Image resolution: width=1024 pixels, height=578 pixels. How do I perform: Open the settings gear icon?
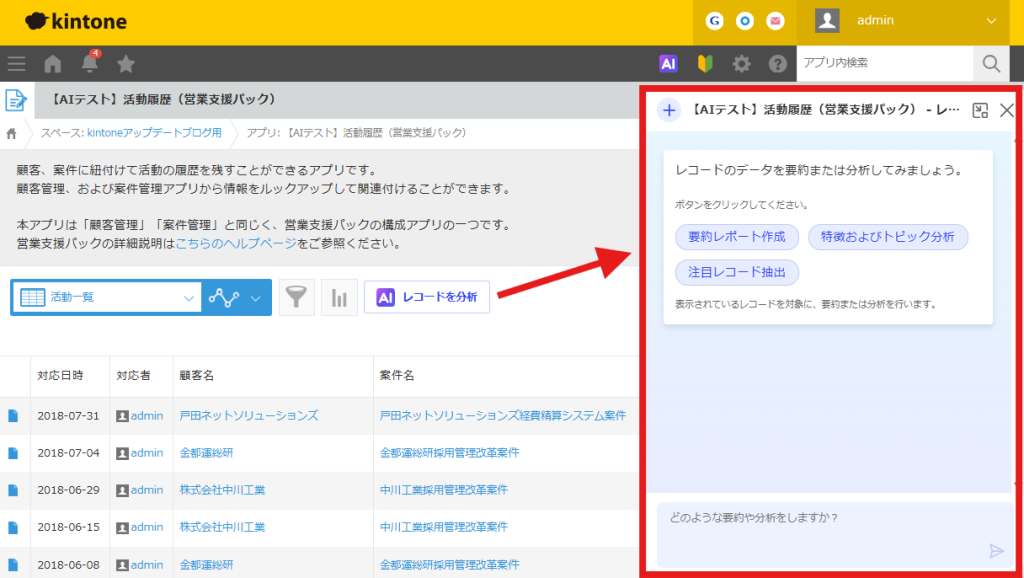pos(741,64)
